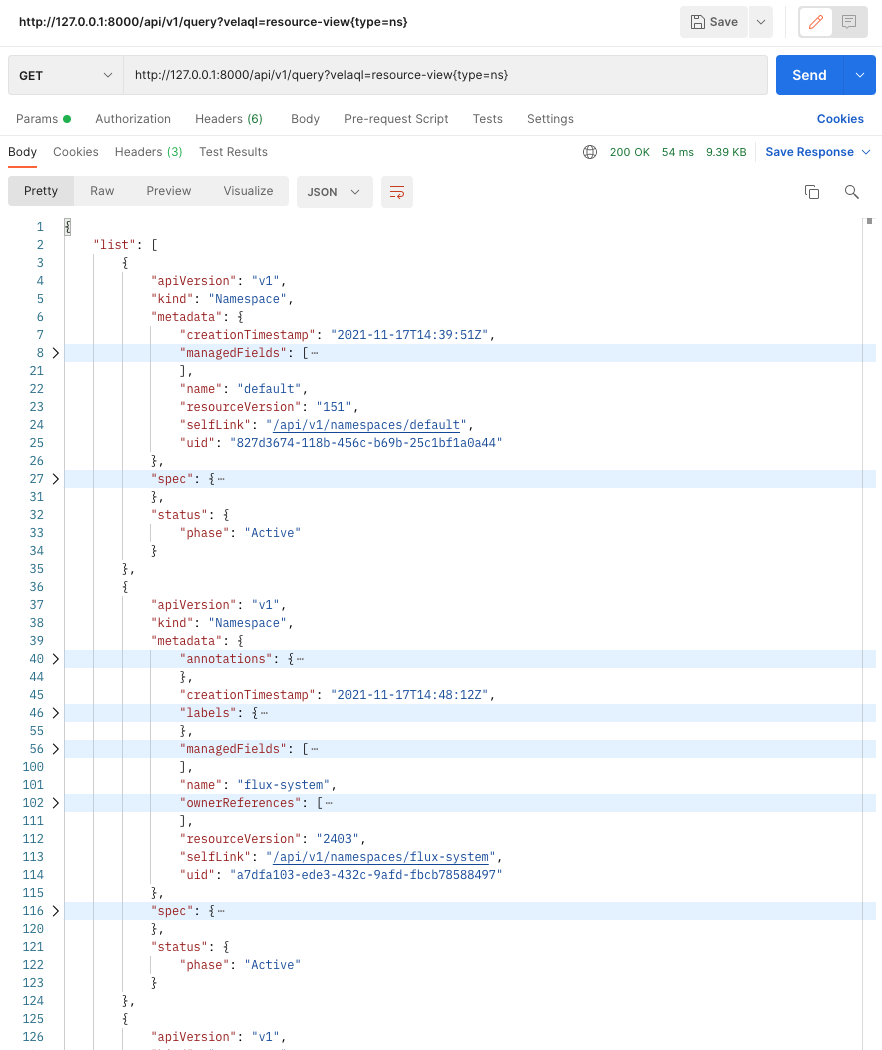Click the uid value 827d3674-118b-456c-b69b-25c1bf1a0a44
The image size is (882, 1050).
point(366,443)
